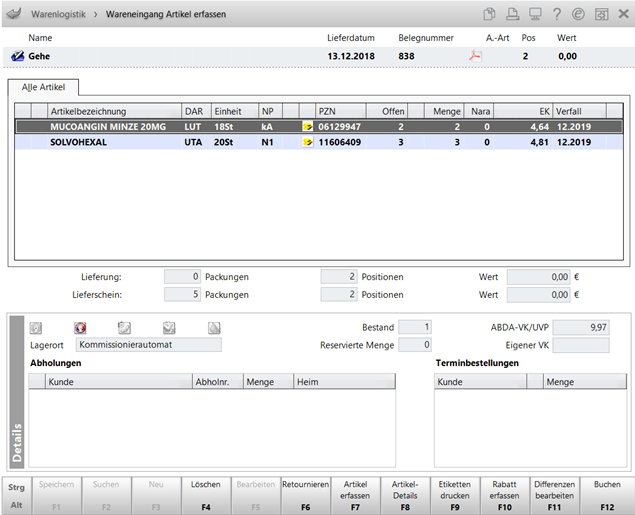Click the Menge column header in article table
Viewport: 635px width, 515px height.
(x=444, y=111)
